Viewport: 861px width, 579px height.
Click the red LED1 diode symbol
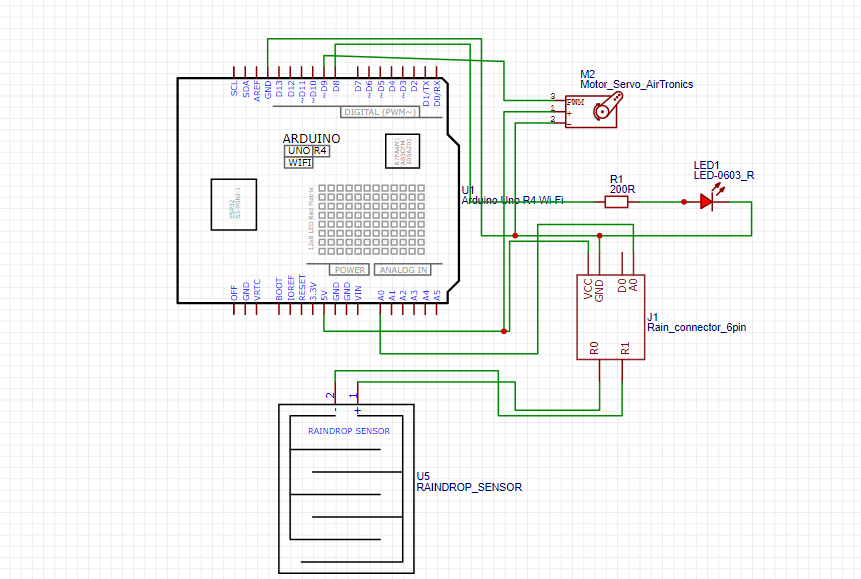coord(706,202)
